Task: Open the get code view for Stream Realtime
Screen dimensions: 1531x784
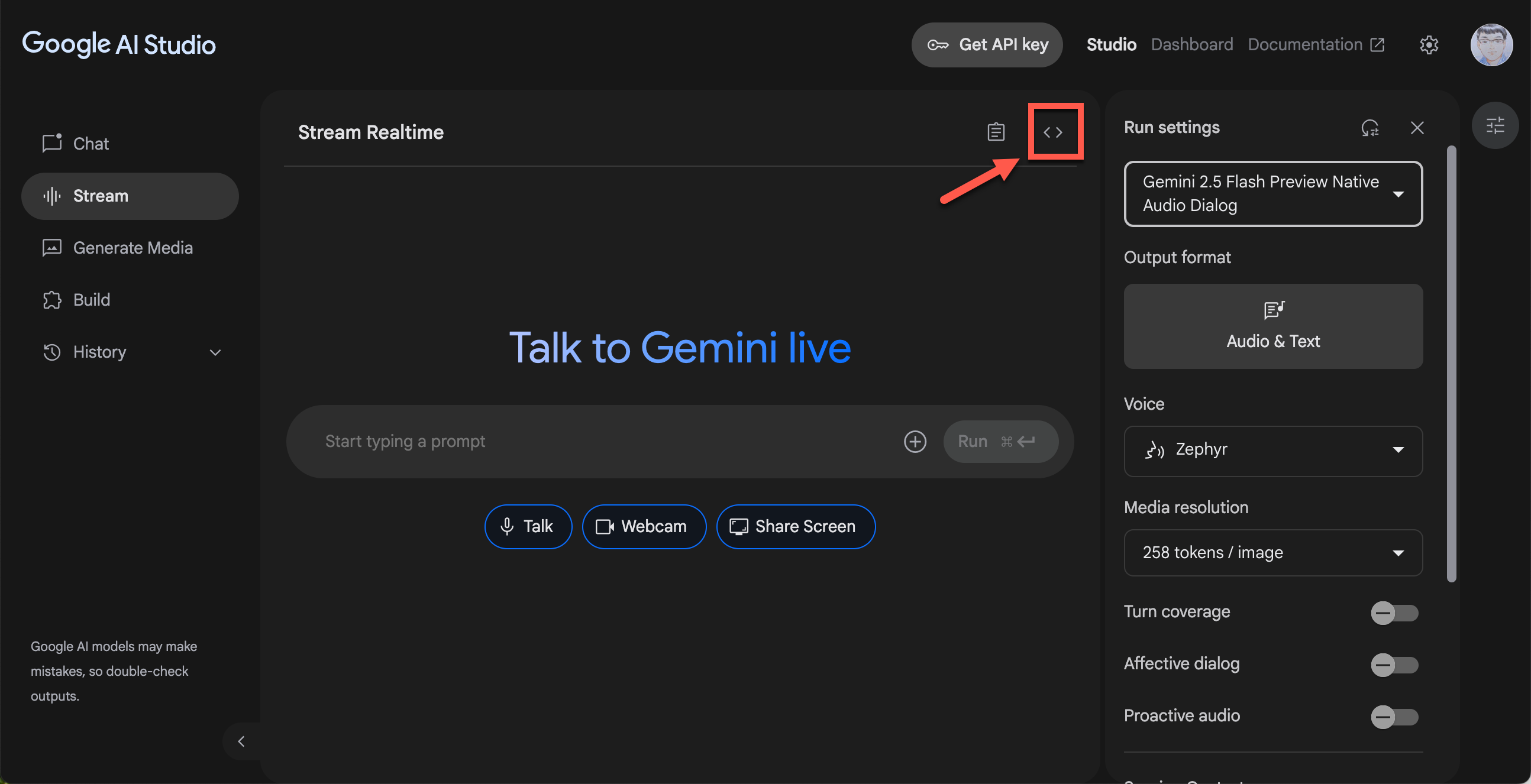Action: 1055,132
